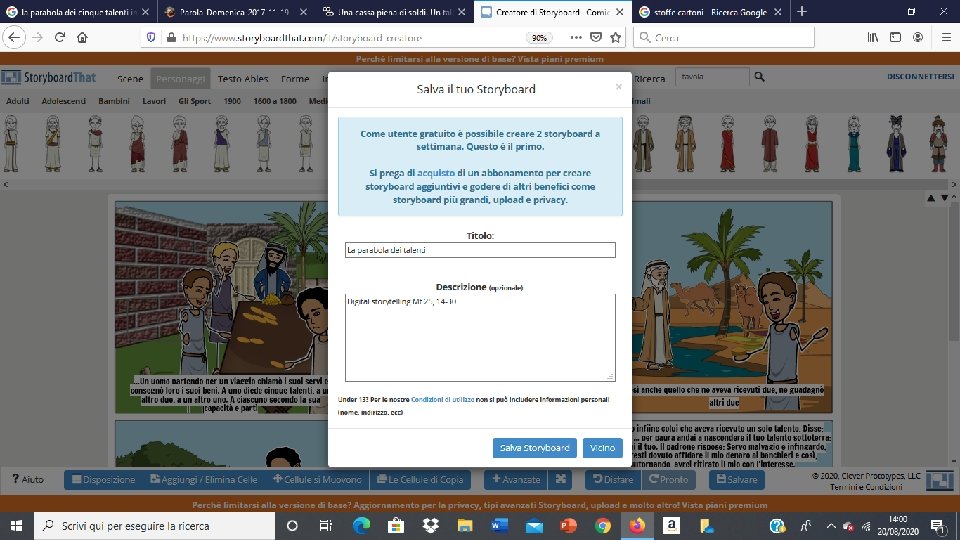Screen dimensions: 960x540
Task: Select first character thumbnail in strip
Action: click(x=11, y=144)
